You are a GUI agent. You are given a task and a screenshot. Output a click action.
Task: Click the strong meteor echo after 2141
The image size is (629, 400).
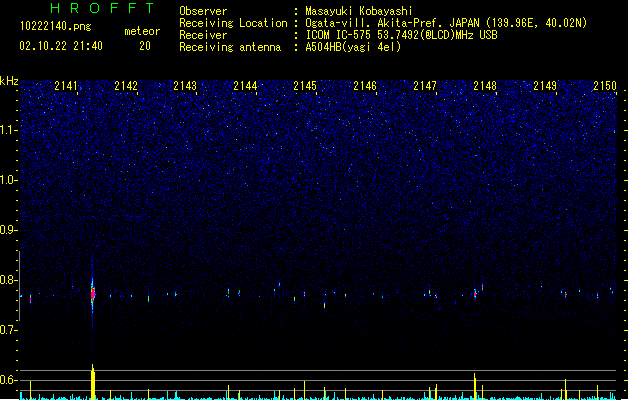93,294
